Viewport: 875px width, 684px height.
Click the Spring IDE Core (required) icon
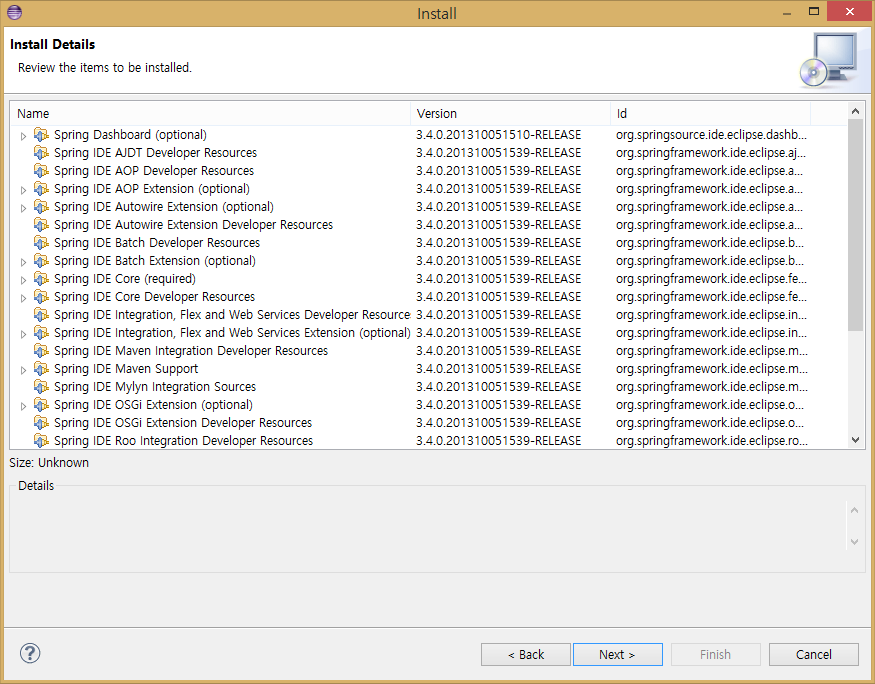41,278
